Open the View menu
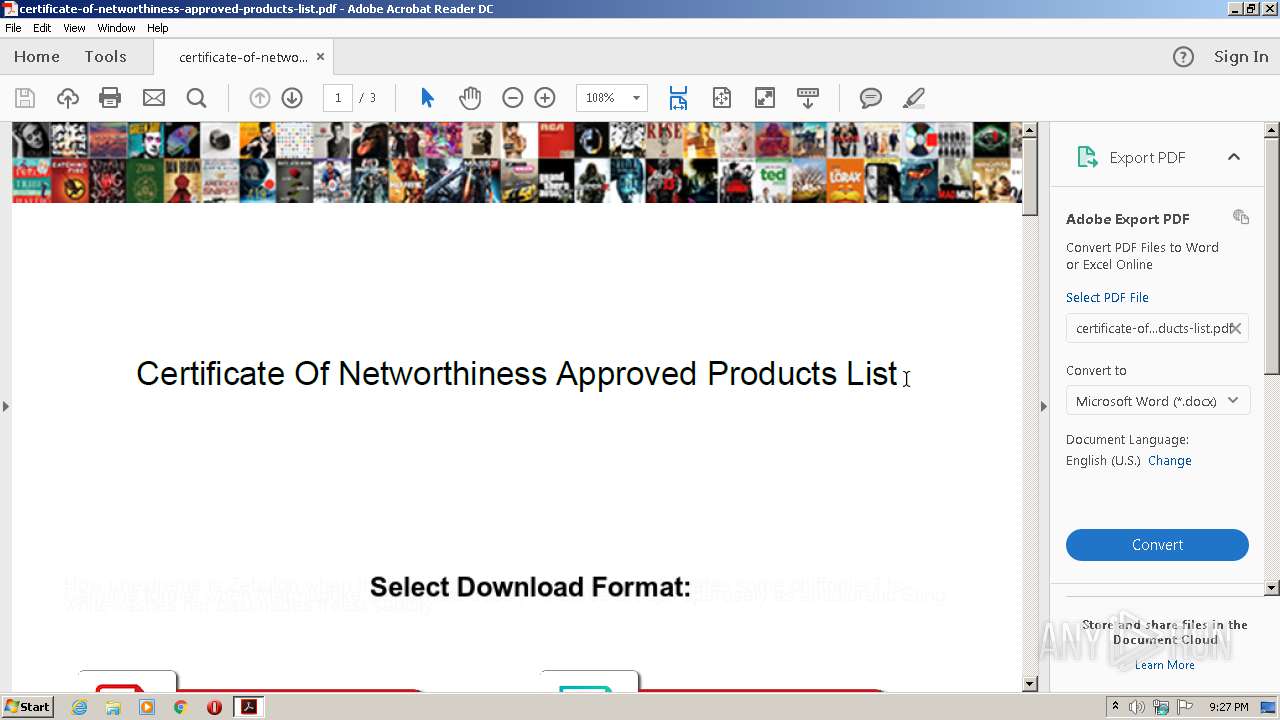1280x720 pixels. 74,28
